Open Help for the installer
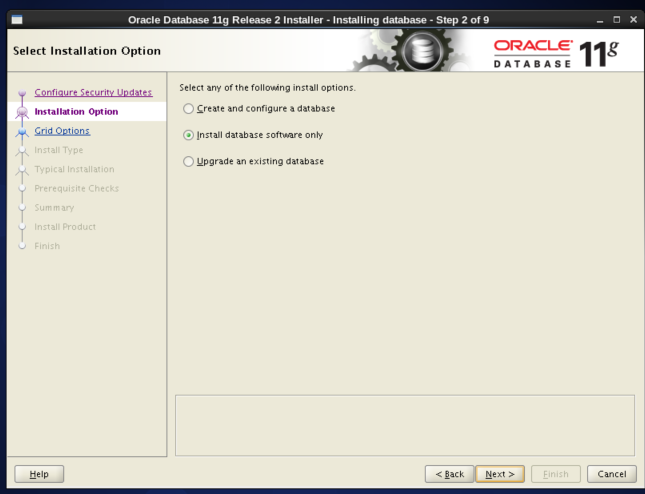The width and height of the screenshot is (645, 494). (x=39, y=474)
